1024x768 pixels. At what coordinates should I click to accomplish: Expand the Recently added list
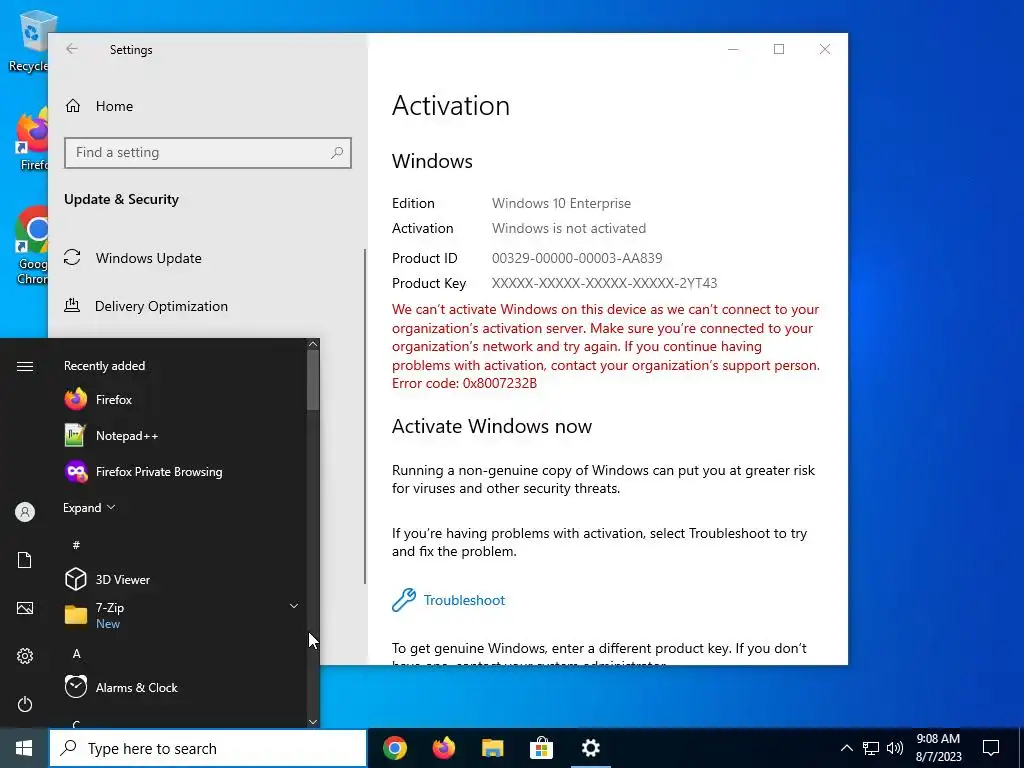tap(89, 507)
